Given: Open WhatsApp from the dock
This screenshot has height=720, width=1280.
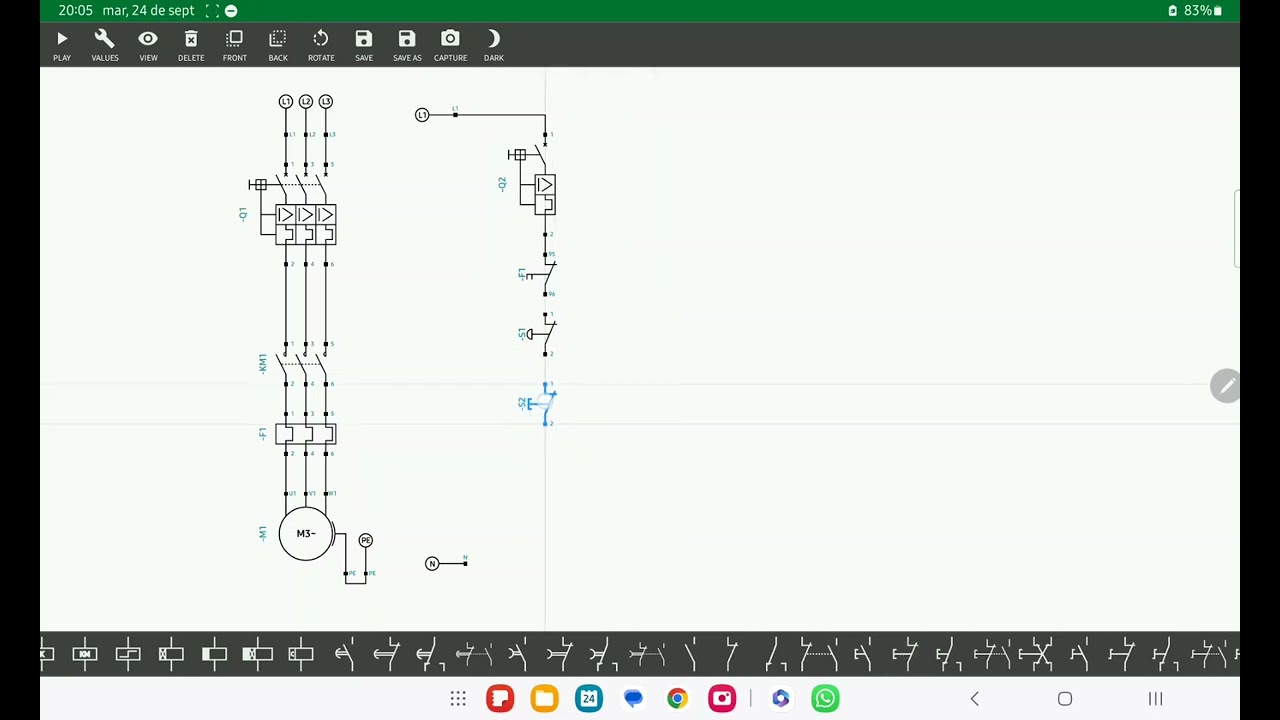Looking at the screenshot, I should (x=825, y=699).
